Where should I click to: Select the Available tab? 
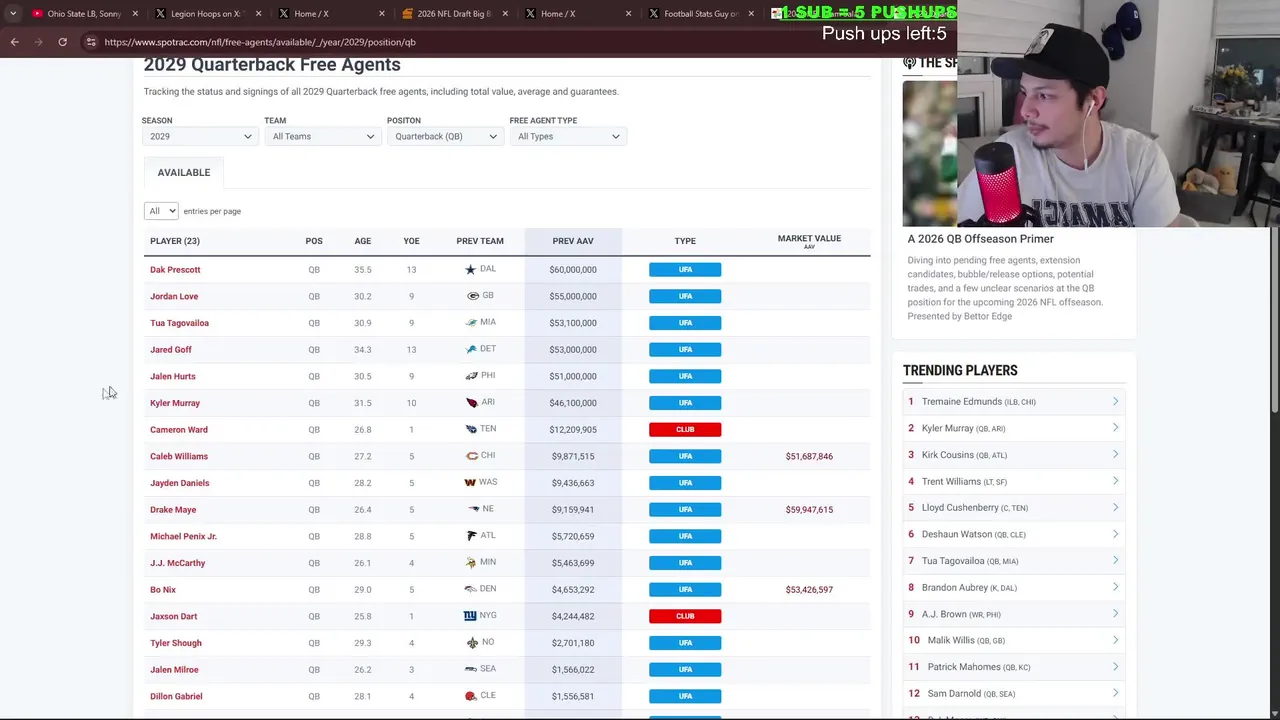tap(184, 172)
